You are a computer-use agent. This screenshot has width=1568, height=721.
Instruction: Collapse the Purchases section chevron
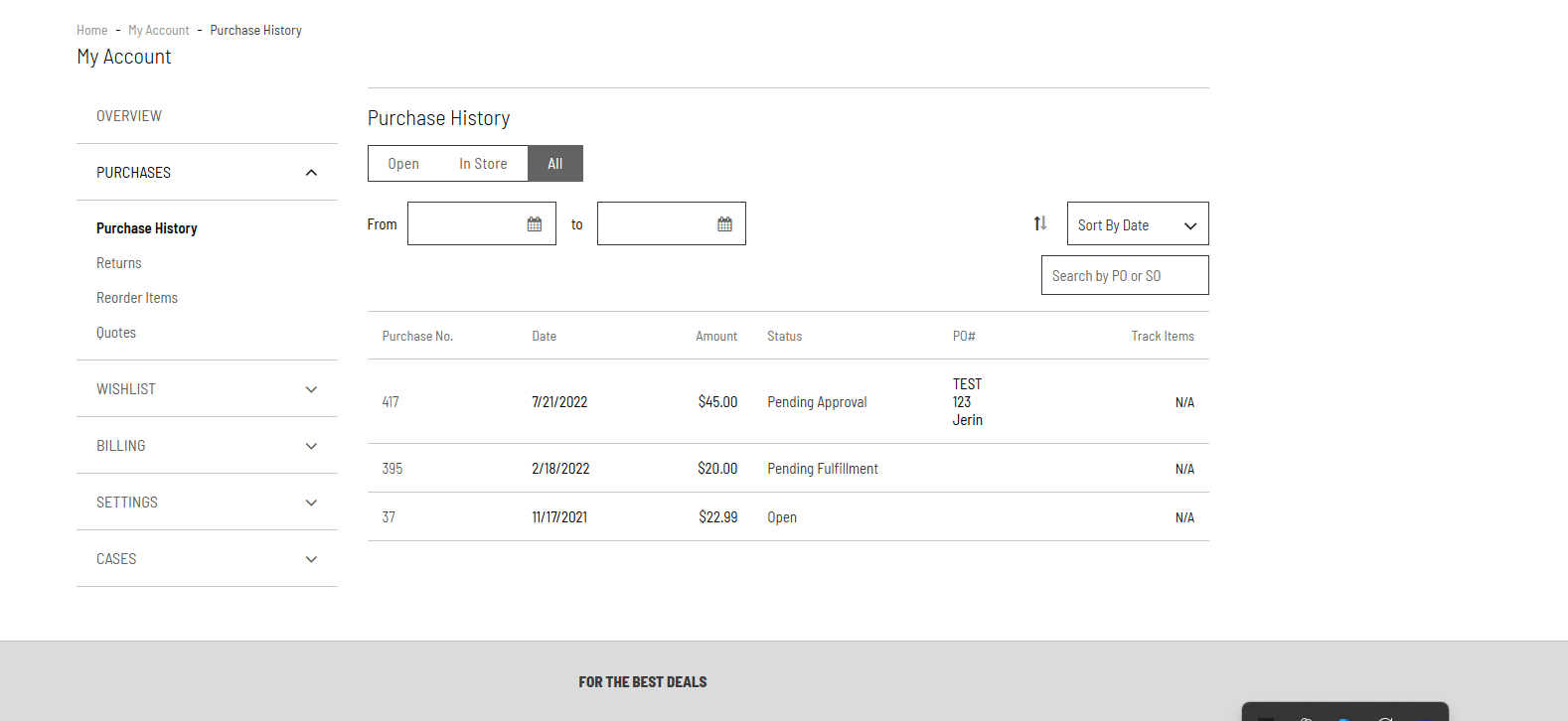point(311,173)
